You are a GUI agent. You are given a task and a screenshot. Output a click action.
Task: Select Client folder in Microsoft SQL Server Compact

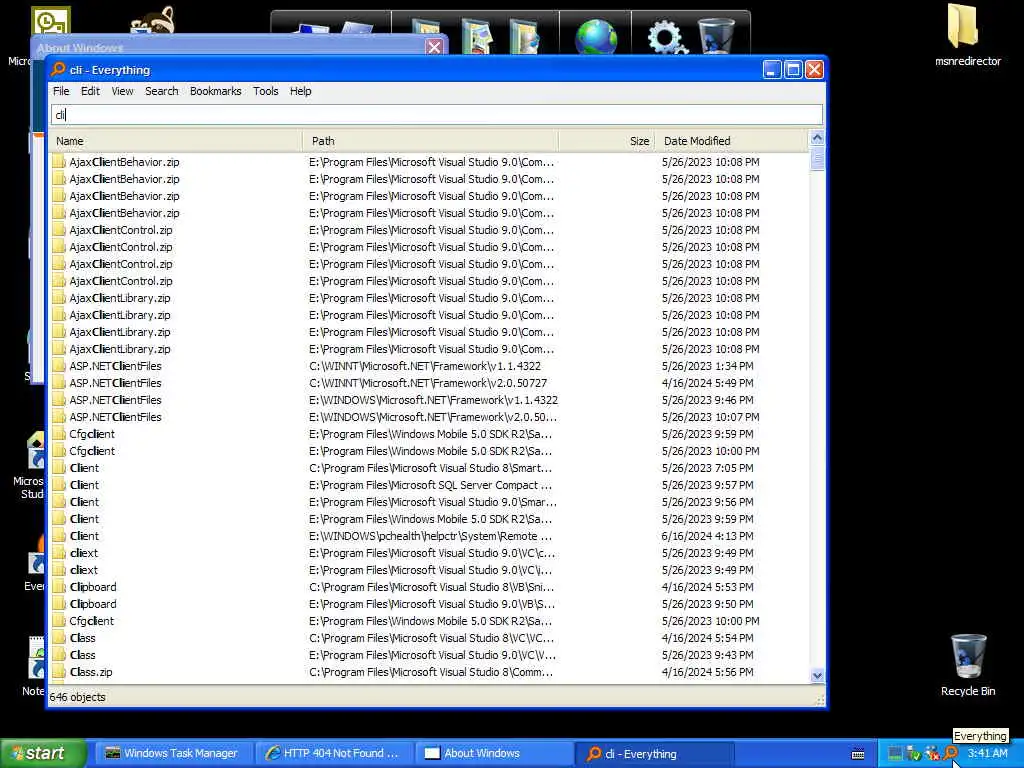coord(429,485)
